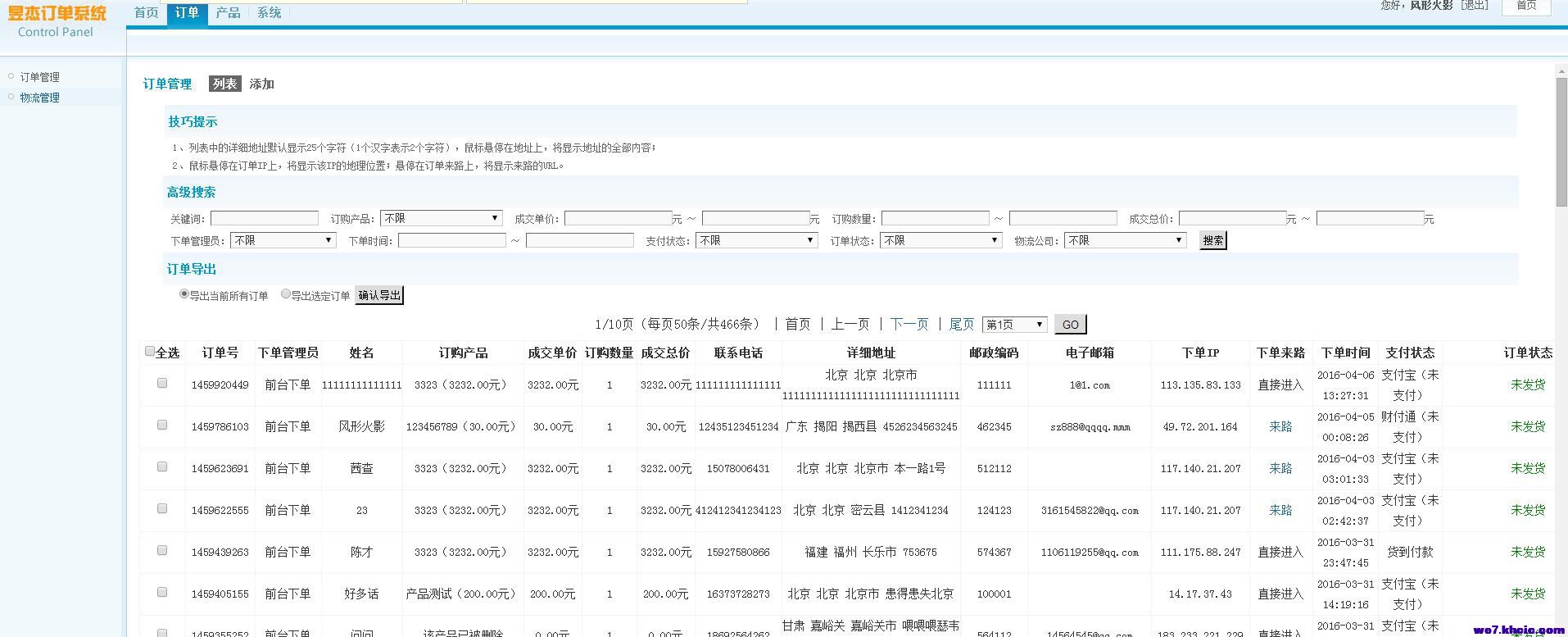Click phone number 15927580866
Image resolution: width=1568 pixels, height=637 pixels.
tap(738, 553)
